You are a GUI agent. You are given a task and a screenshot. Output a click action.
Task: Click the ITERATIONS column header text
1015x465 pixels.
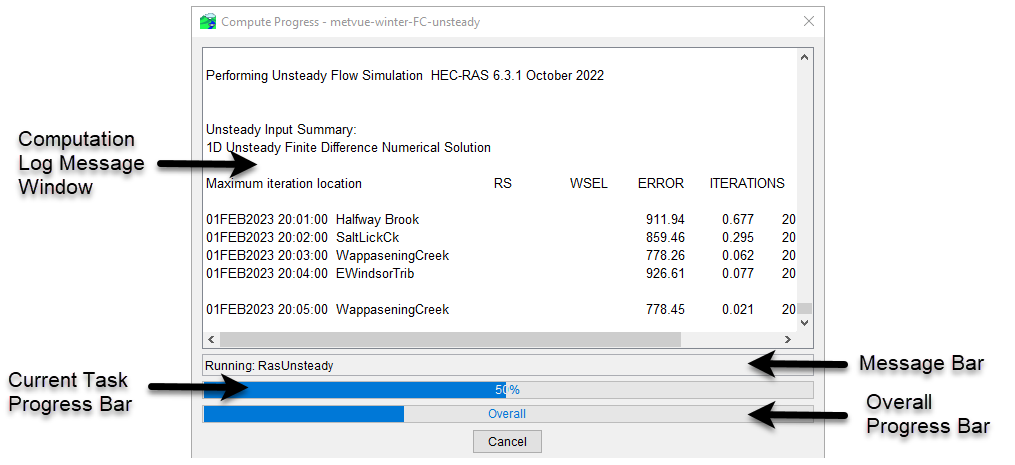point(746,183)
